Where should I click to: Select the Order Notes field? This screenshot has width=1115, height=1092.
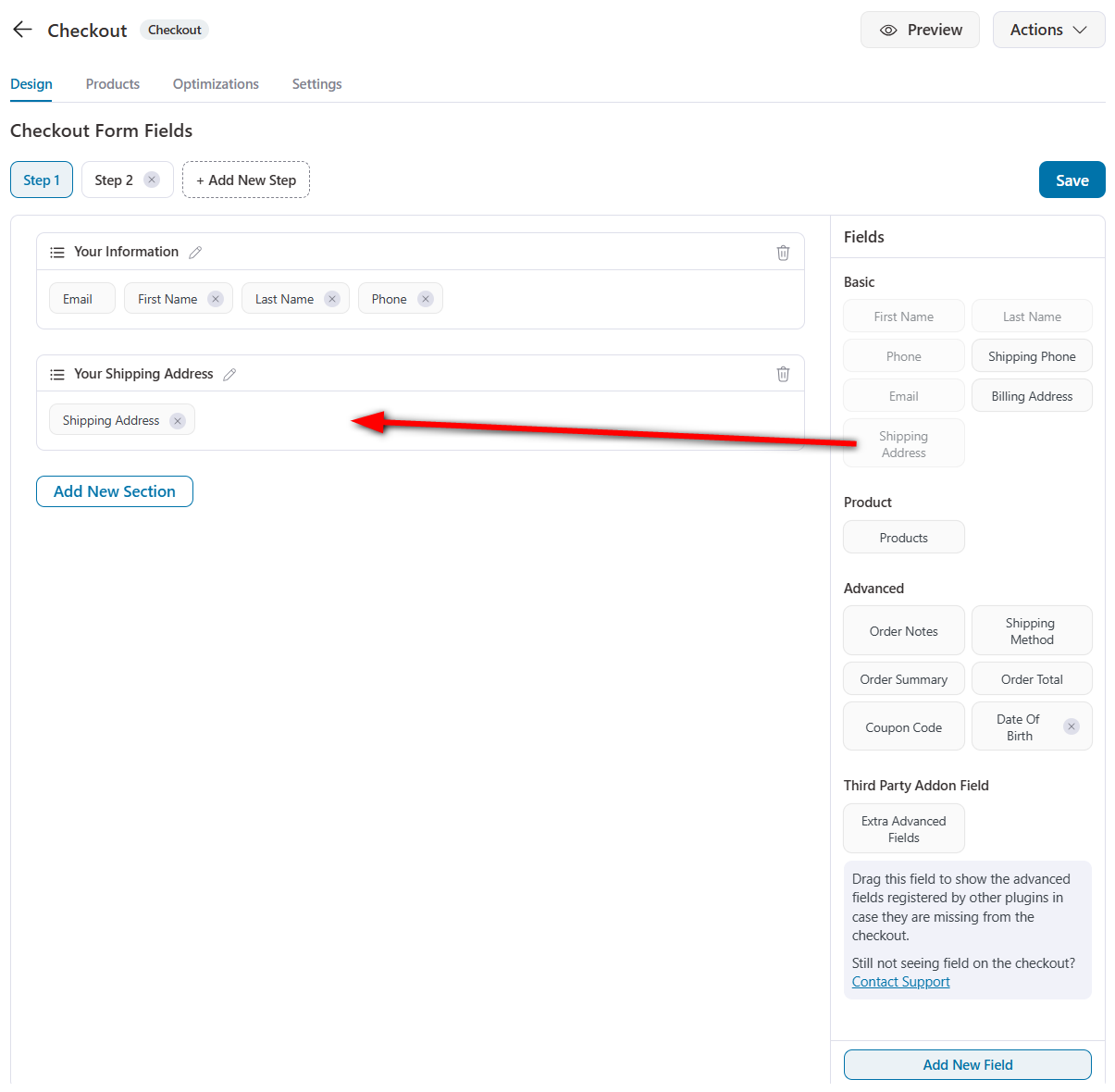click(904, 630)
